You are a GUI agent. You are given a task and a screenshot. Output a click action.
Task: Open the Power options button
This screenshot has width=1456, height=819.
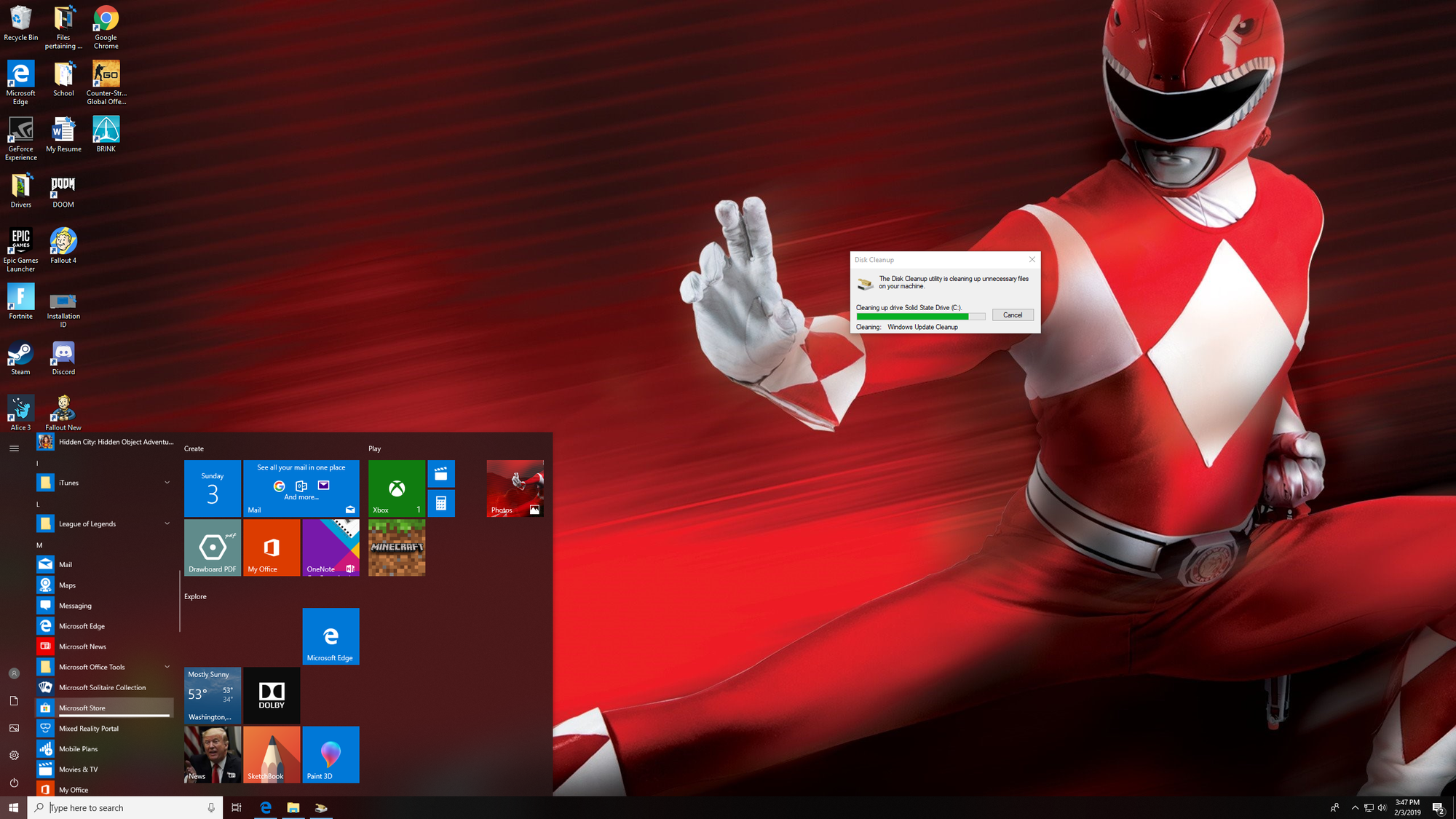[14, 783]
